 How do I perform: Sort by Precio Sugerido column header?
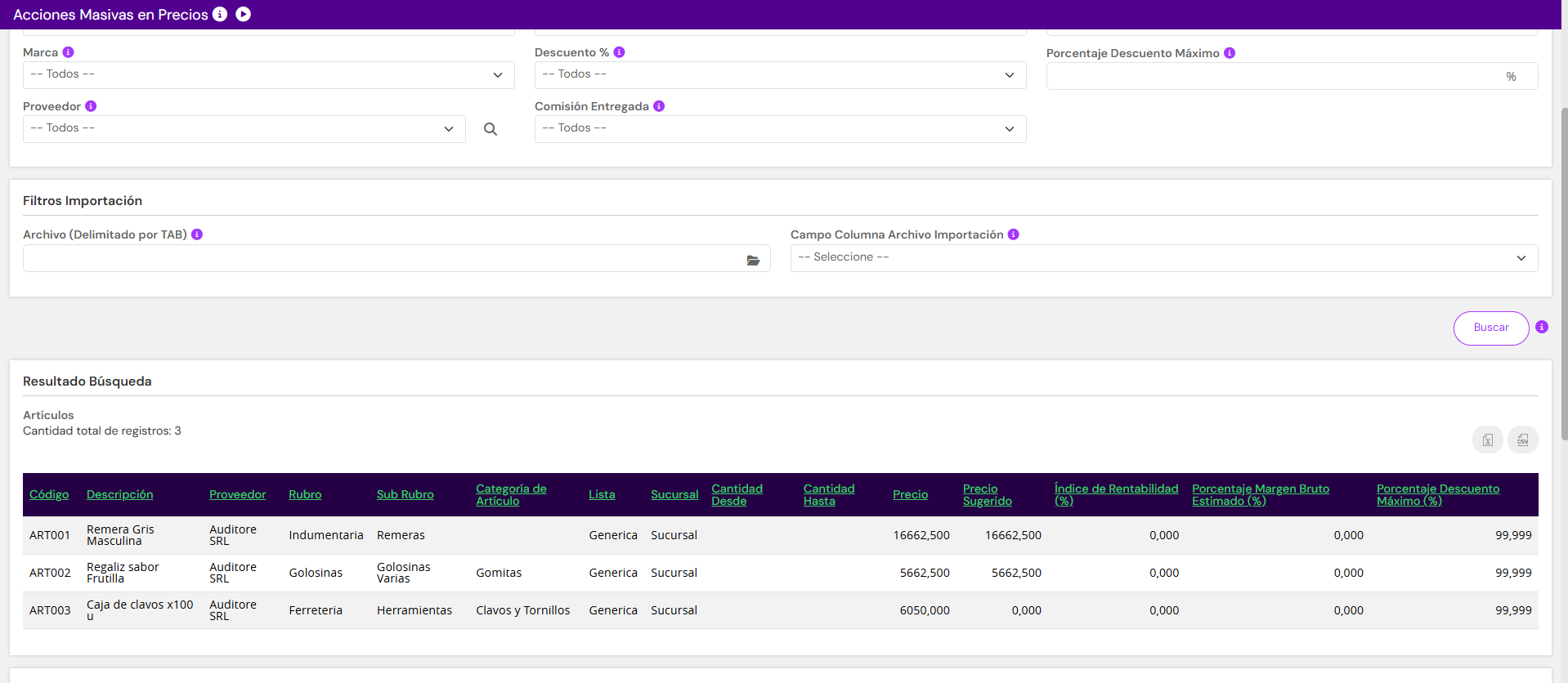(x=988, y=494)
